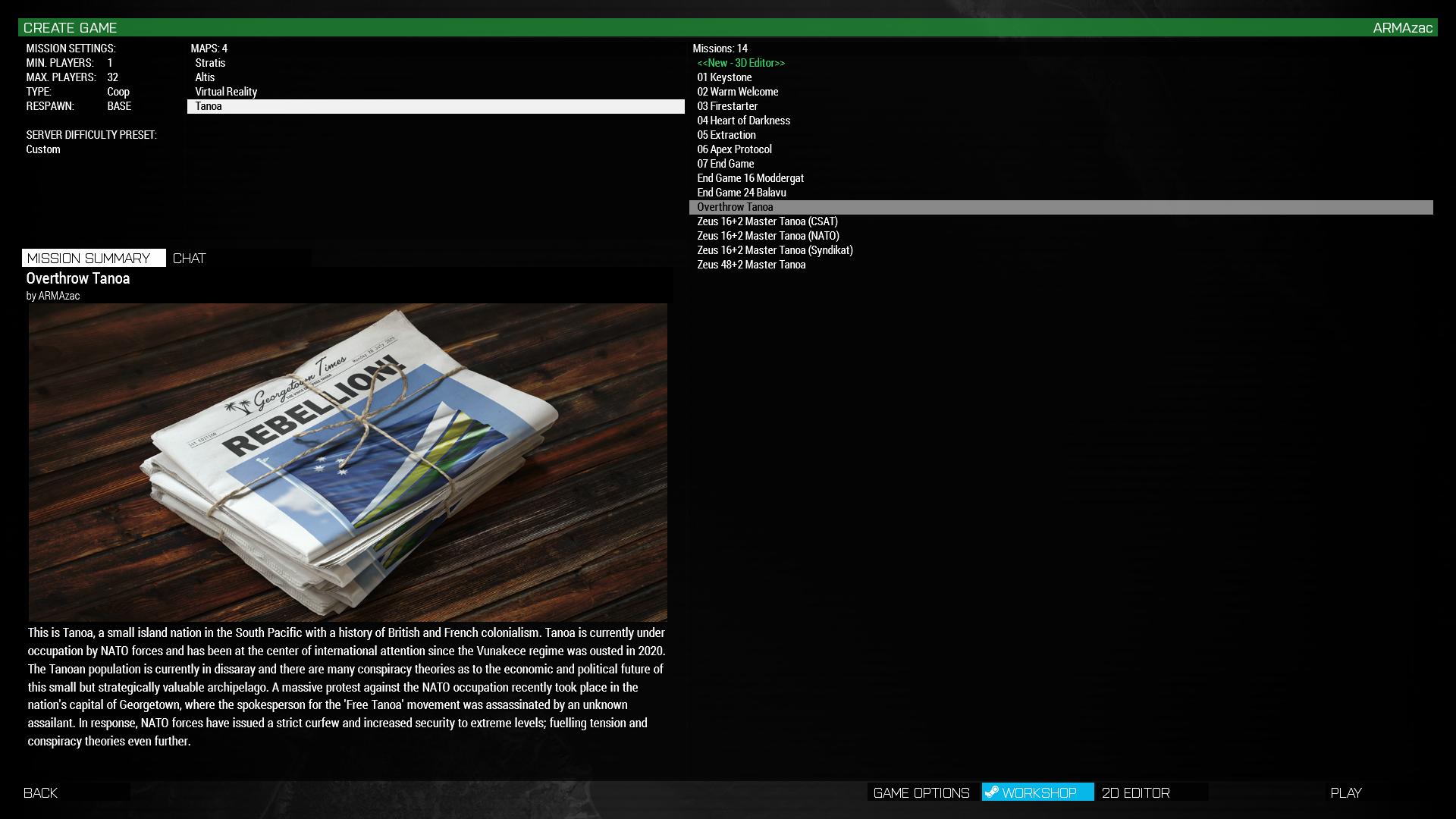Select the Mission Summary tab
This screenshot has height=819, width=1456.
(x=89, y=259)
